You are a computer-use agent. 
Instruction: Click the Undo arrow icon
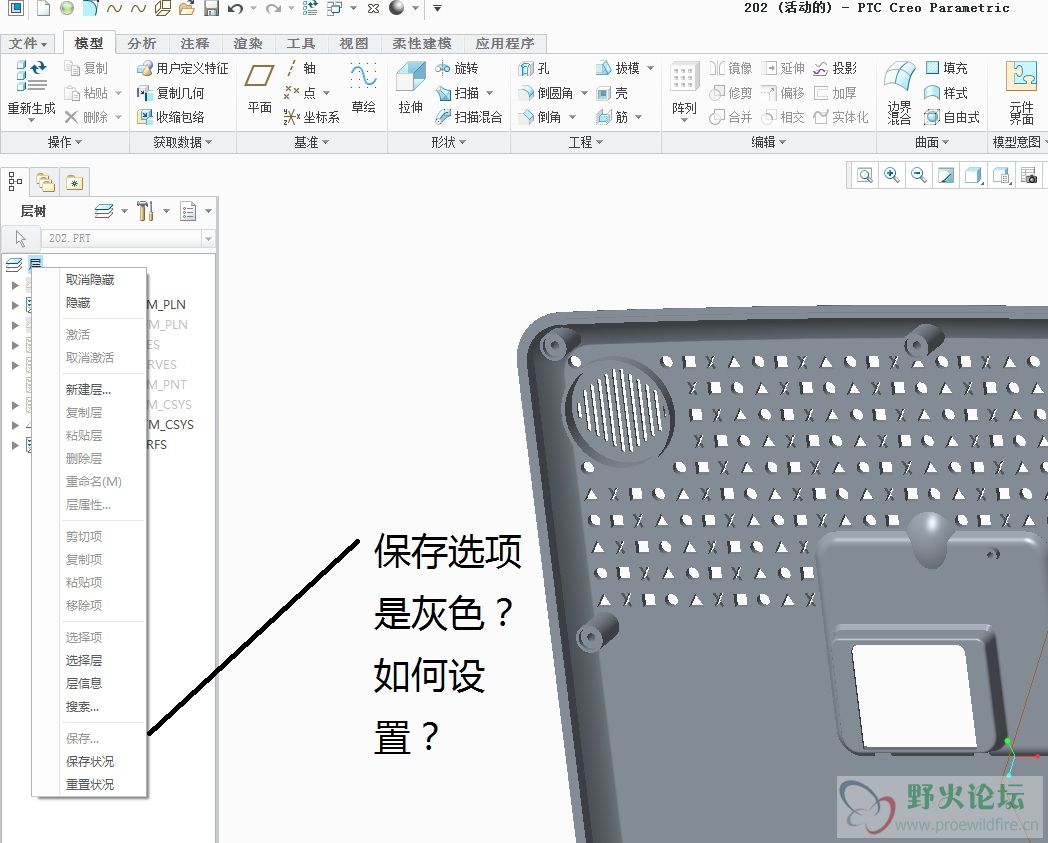click(x=235, y=8)
